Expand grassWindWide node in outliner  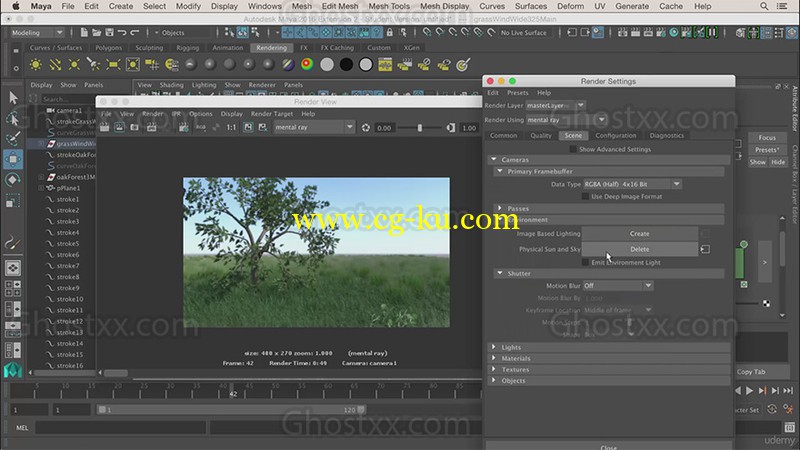(x=41, y=144)
